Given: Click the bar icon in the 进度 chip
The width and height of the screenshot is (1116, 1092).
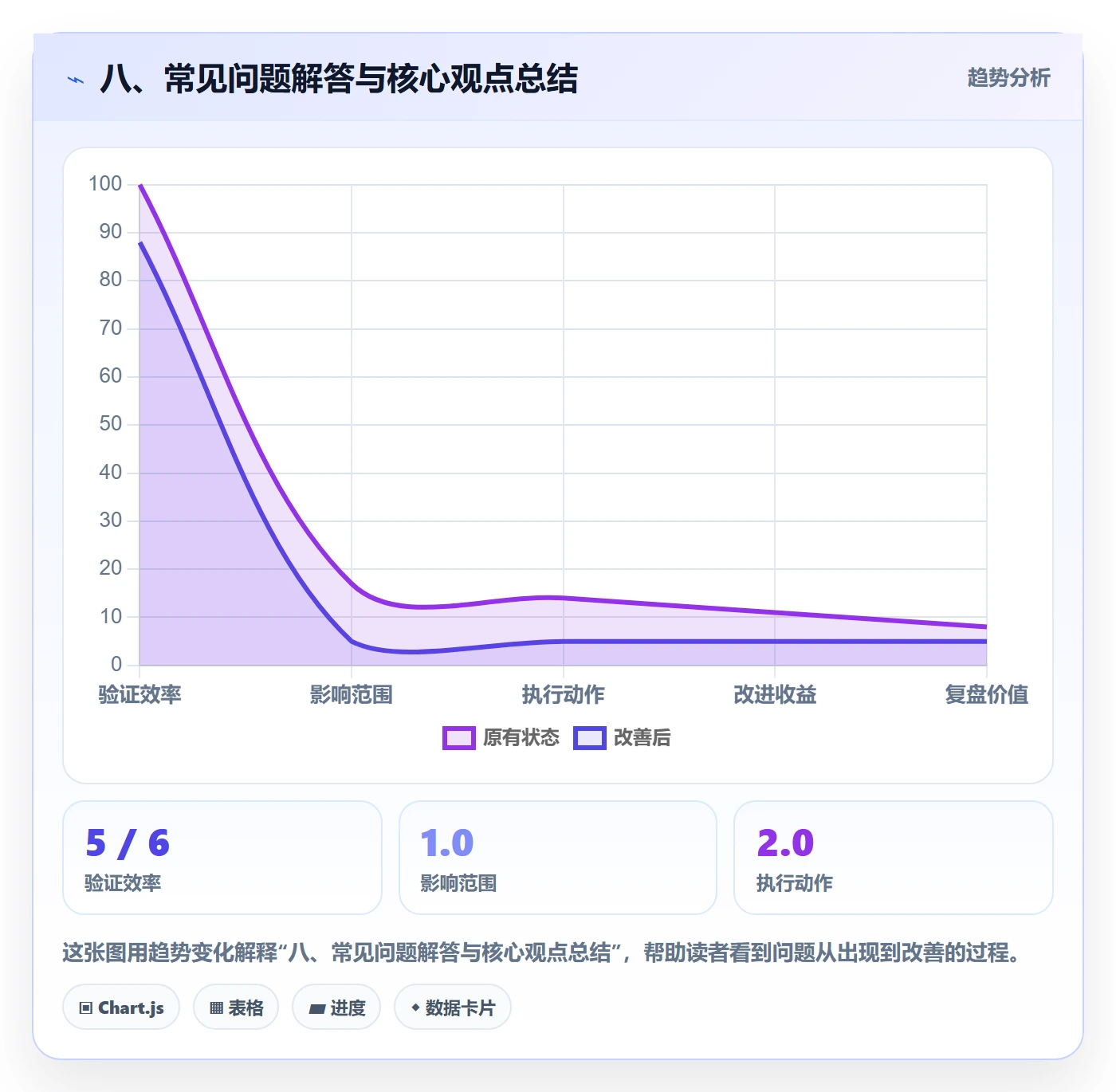Looking at the screenshot, I should point(317,1009).
